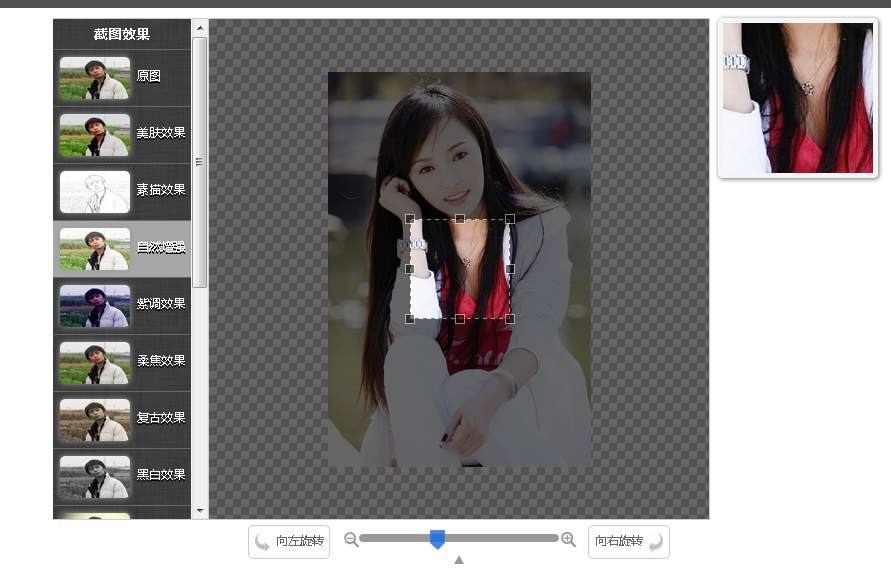Apply the 复古效果 vintage effect
The image size is (891, 576).
click(120, 419)
